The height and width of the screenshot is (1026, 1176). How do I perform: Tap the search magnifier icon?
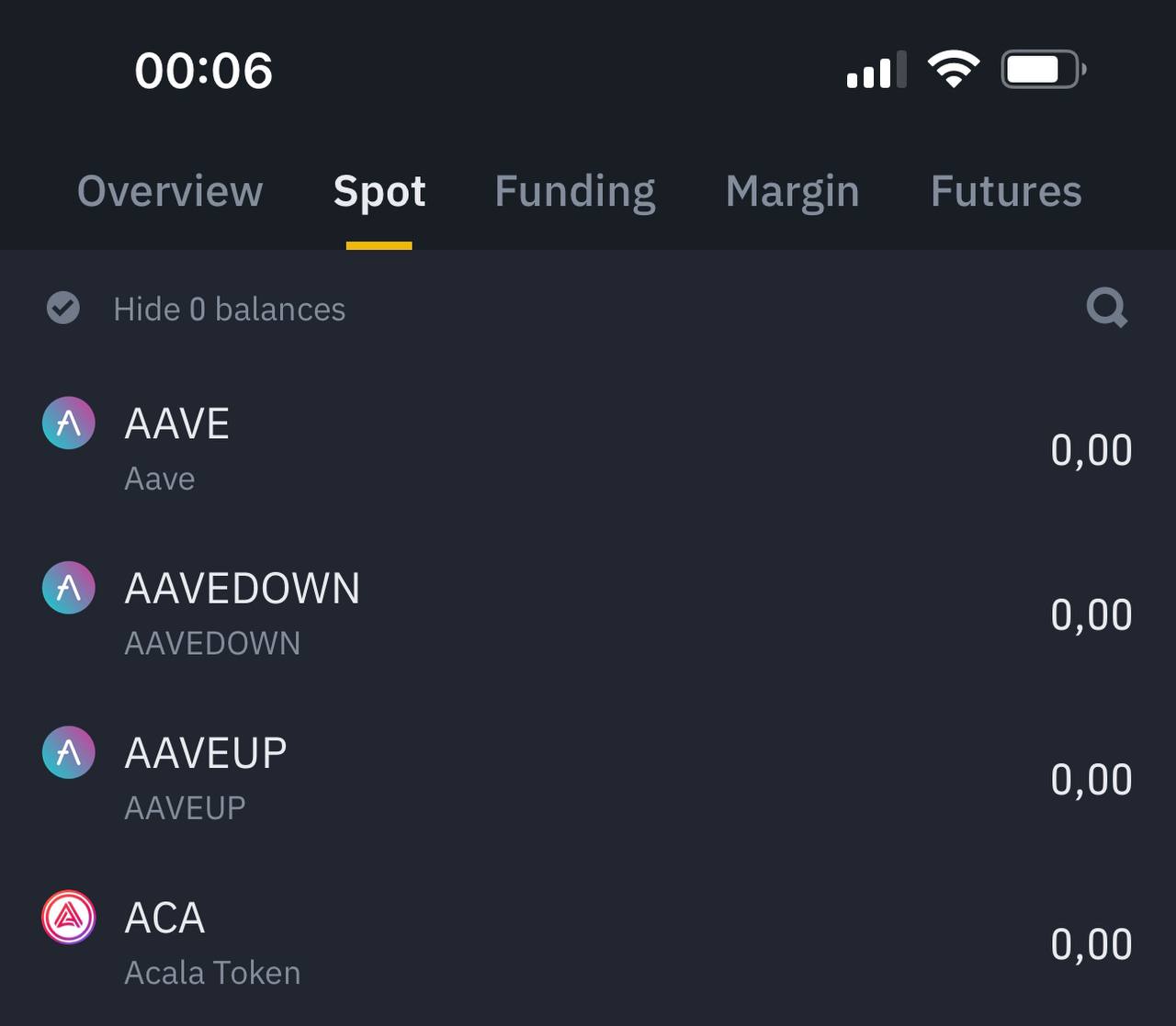pos(1106,308)
